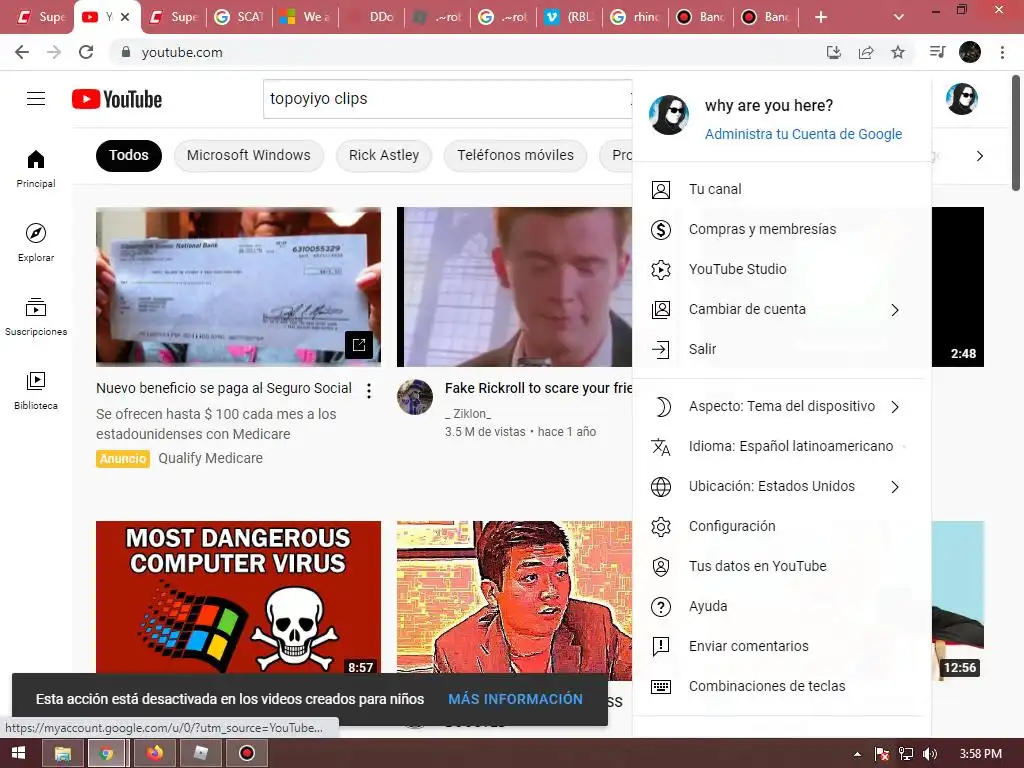Viewport: 1024px width, 768px height.
Task: Open Most Dangerous Computer Virus thumbnail
Action: click(238, 597)
